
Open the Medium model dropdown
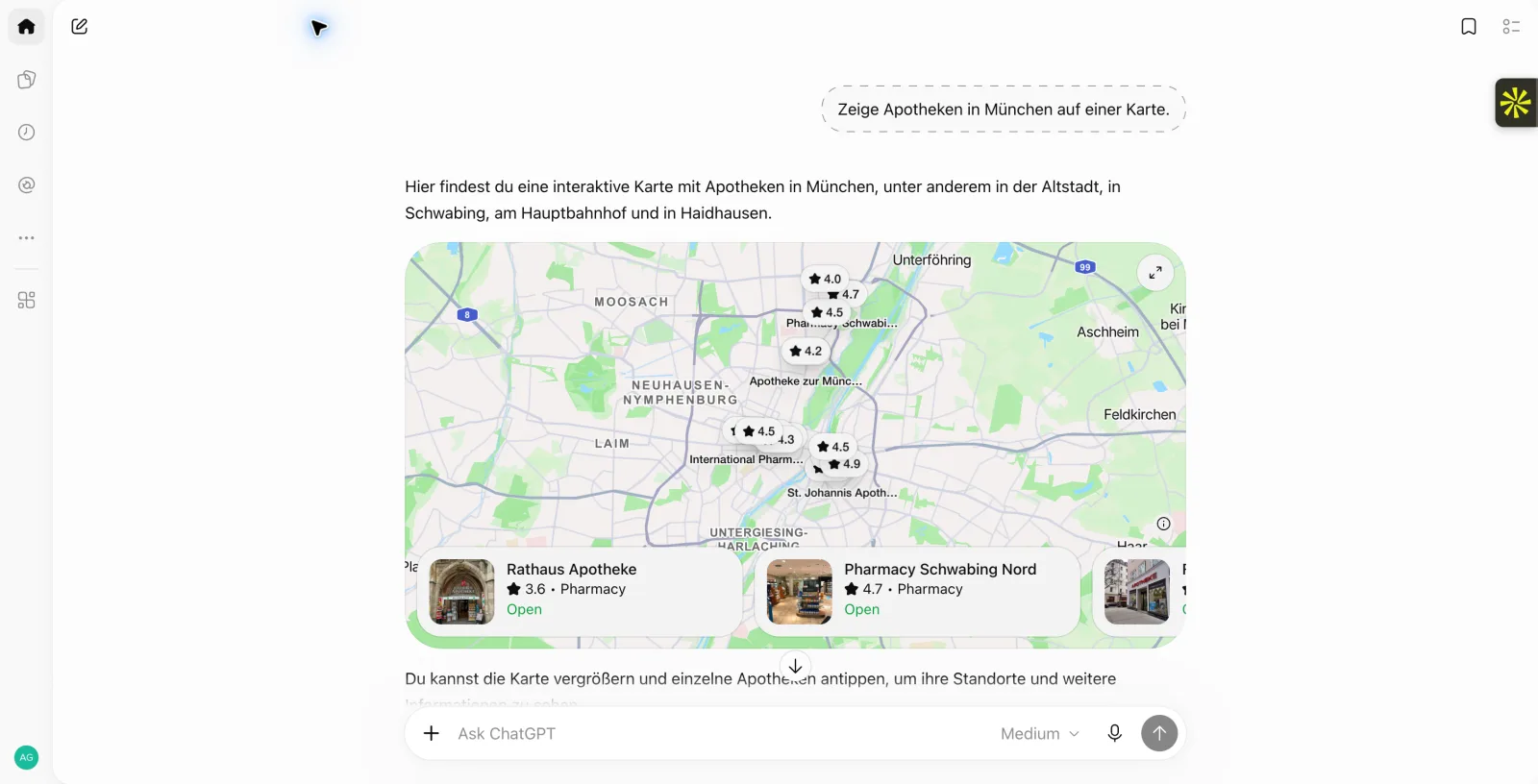pyautogui.click(x=1040, y=733)
